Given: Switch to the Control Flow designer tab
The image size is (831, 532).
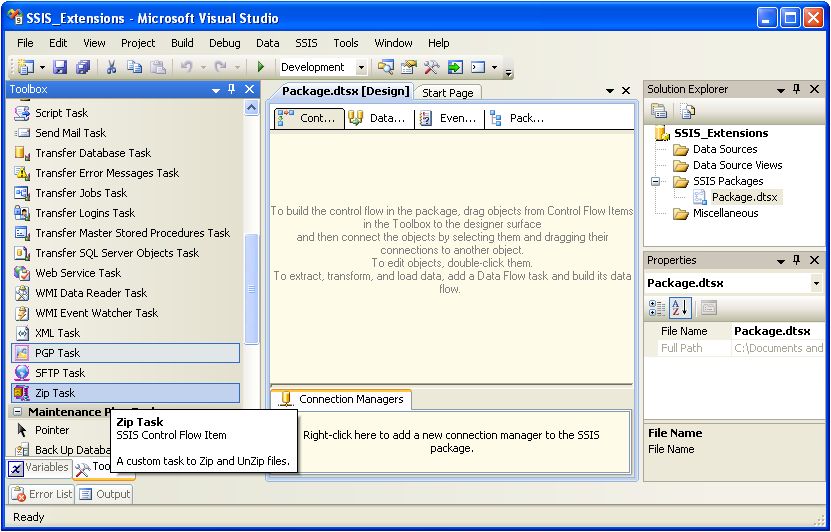Looking at the screenshot, I should tap(309, 119).
